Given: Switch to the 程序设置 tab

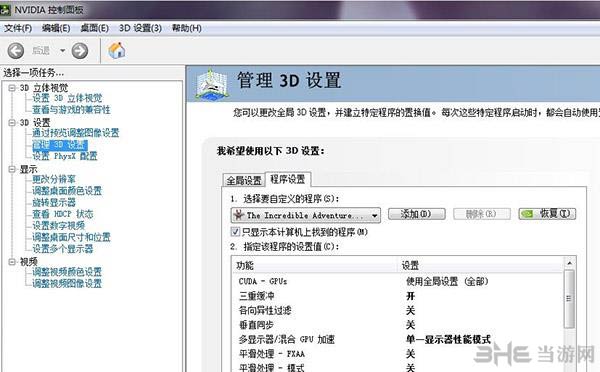Looking at the screenshot, I should (288, 179).
